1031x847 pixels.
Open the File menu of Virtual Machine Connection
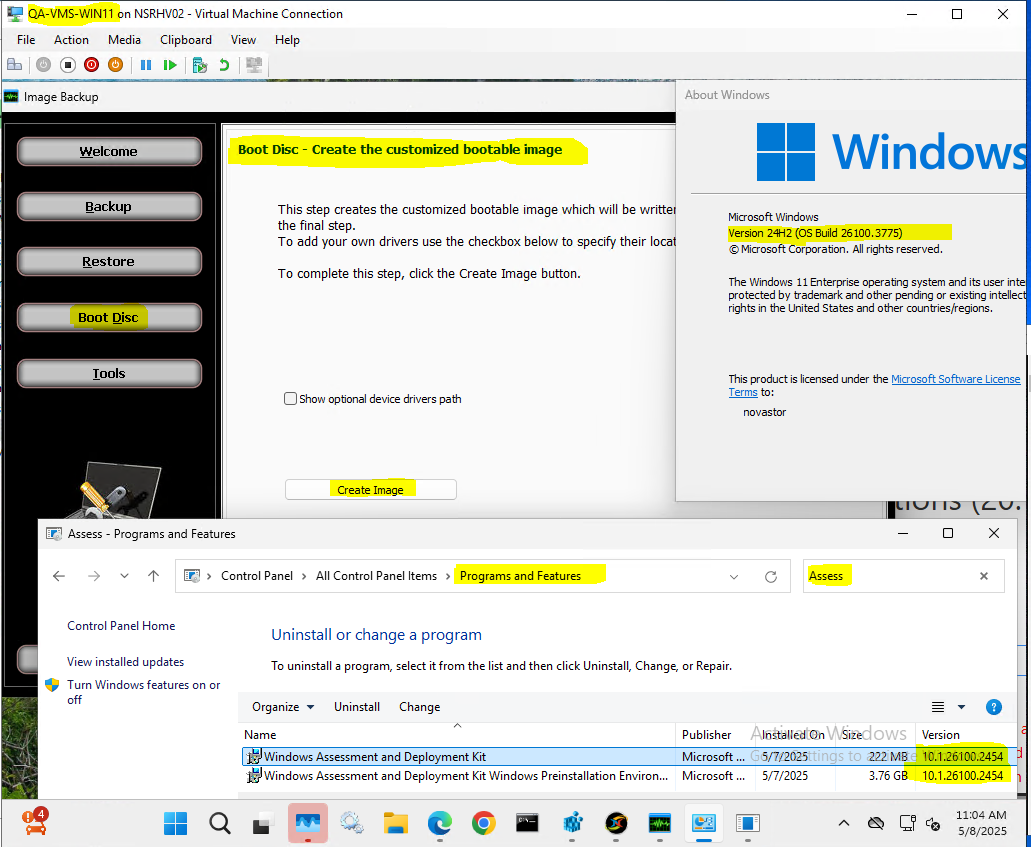pyautogui.click(x=26, y=39)
